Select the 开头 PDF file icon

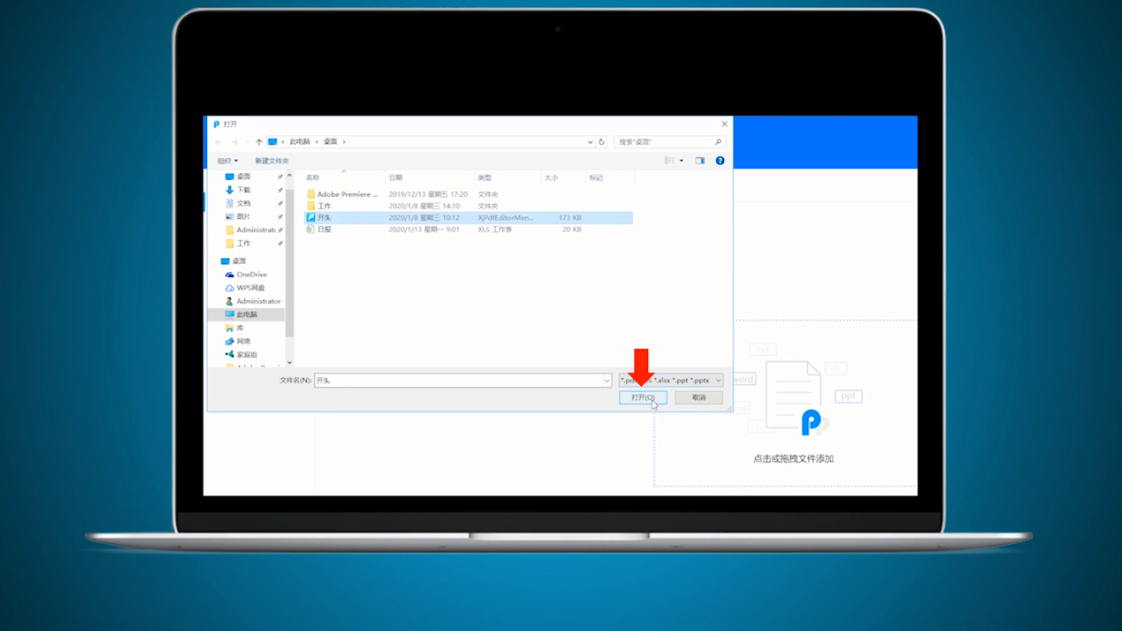point(311,217)
